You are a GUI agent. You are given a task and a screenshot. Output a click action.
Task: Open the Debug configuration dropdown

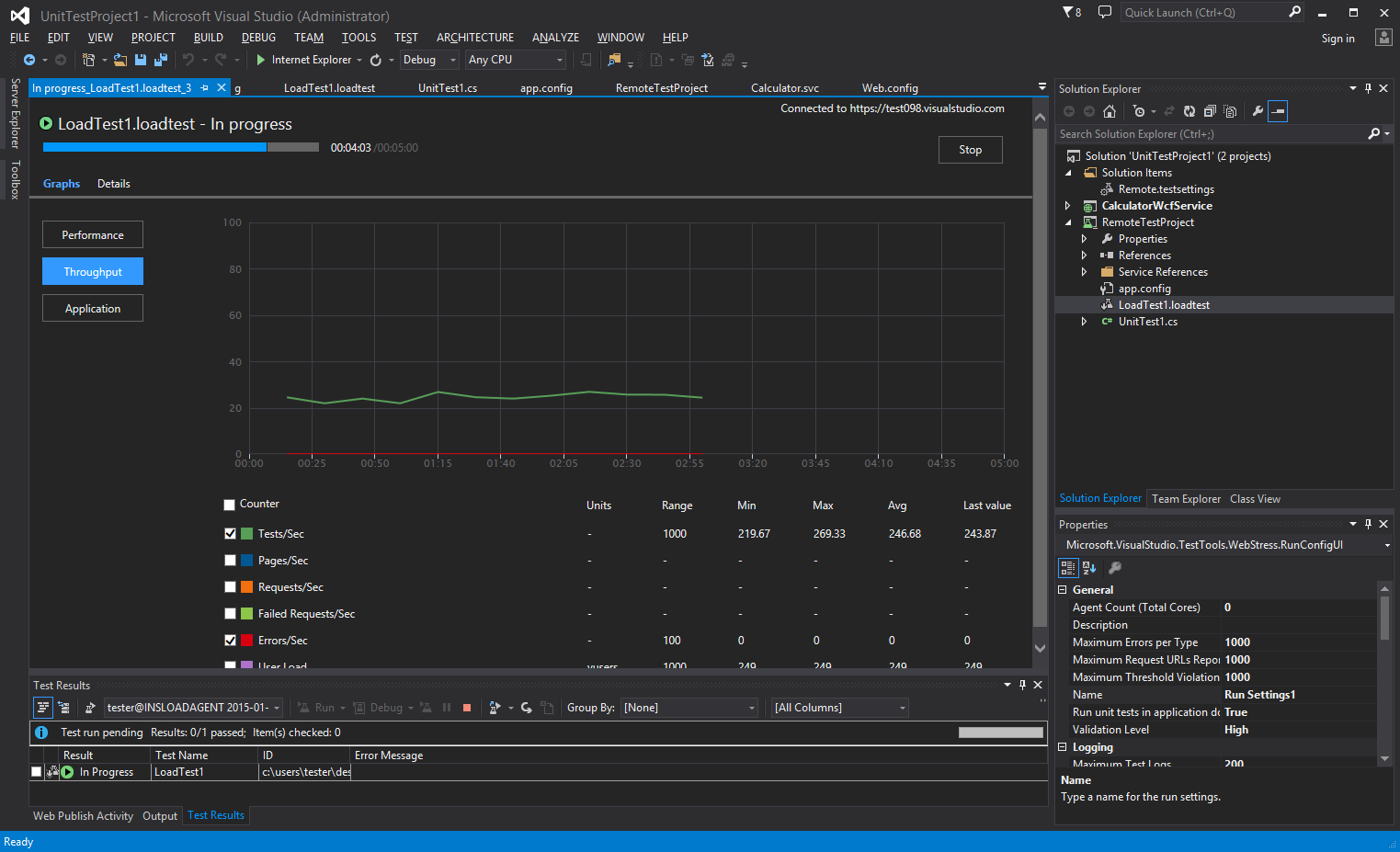click(429, 60)
